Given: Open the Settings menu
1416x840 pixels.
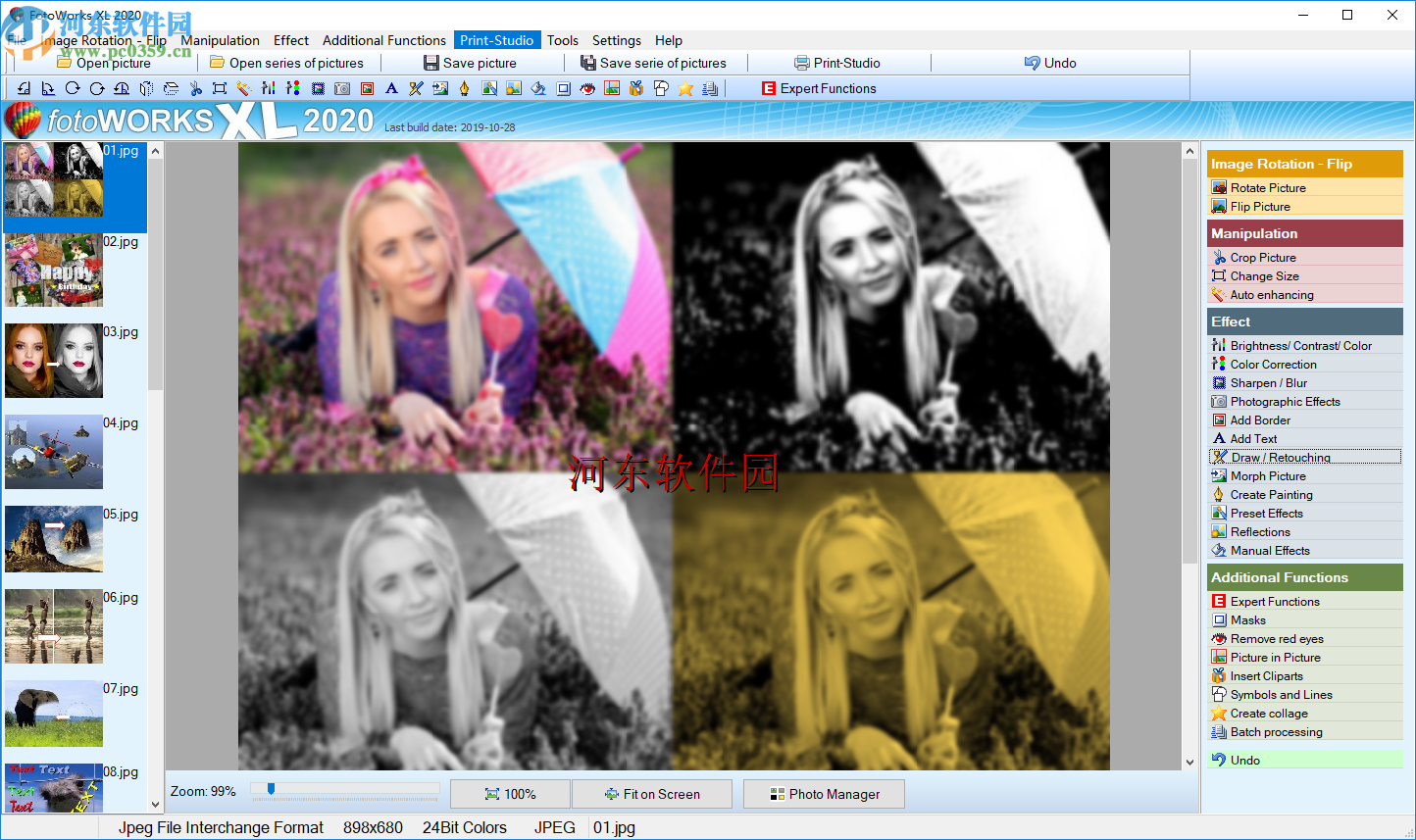Looking at the screenshot, I should click(617, 40).
